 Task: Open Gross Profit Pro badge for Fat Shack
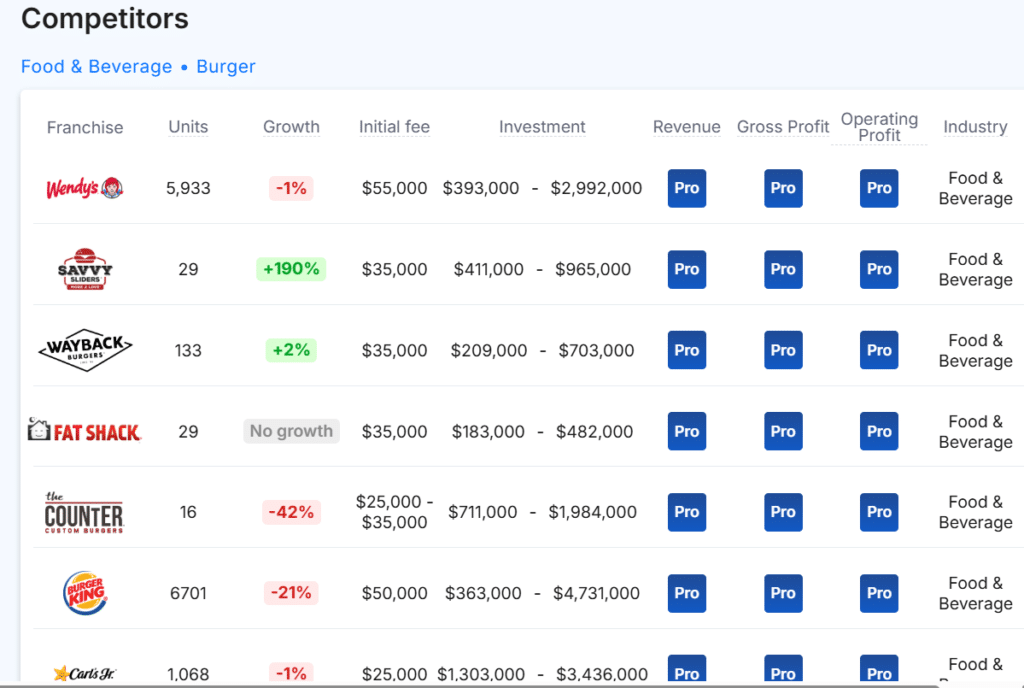click(x=783, y=431)
